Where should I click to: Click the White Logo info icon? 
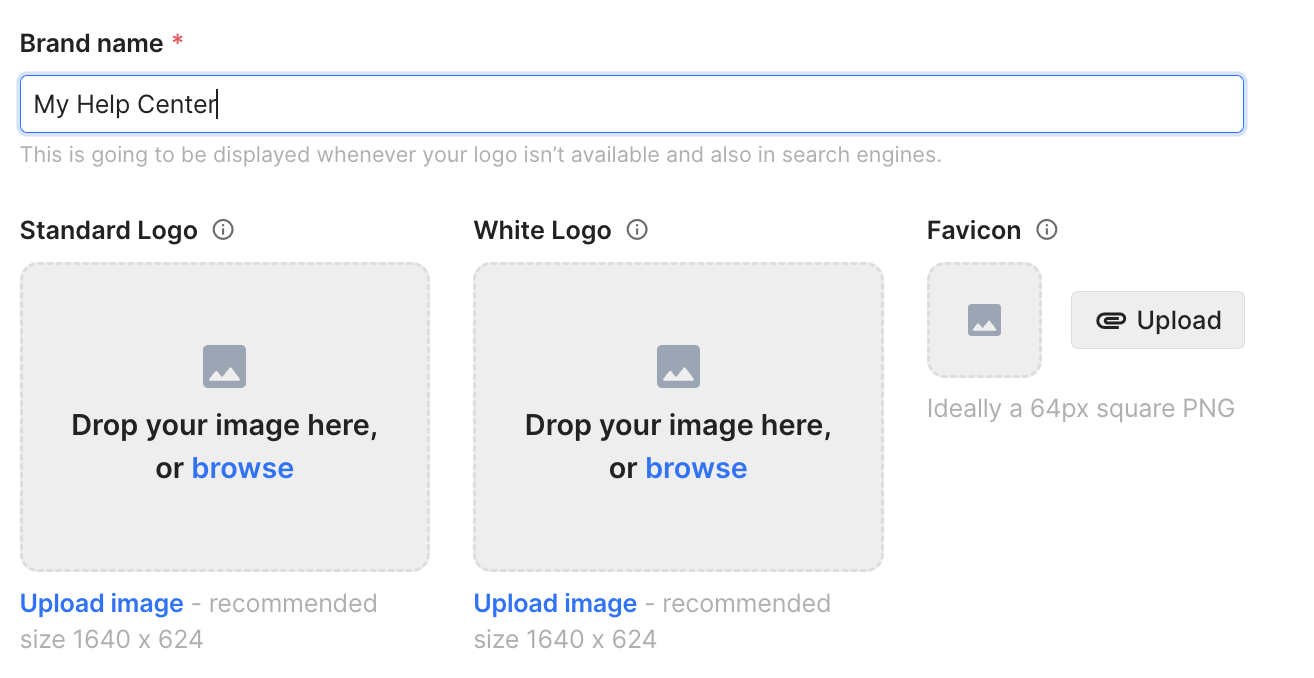click(x=637, y=229)
